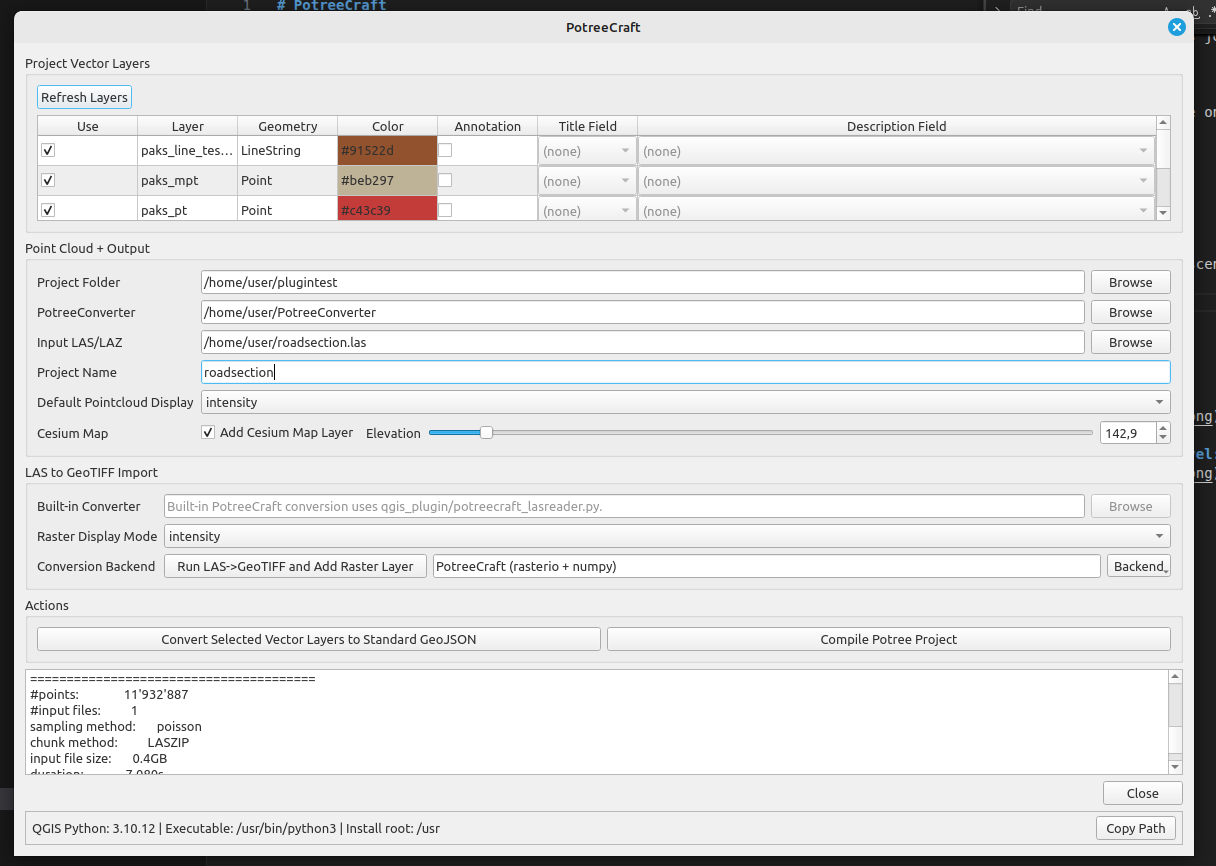Click the Layer column header
Image resolution: width=1216 pixels, height=866 pixels.
(x=188, y=126)
